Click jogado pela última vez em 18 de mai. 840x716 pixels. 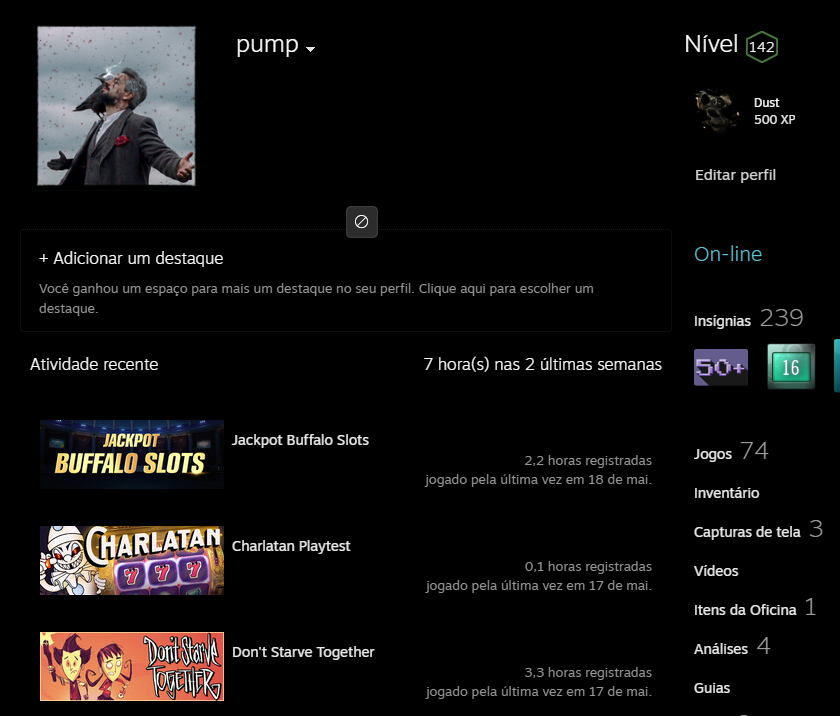pyautogui.click(x=538, y=480)
